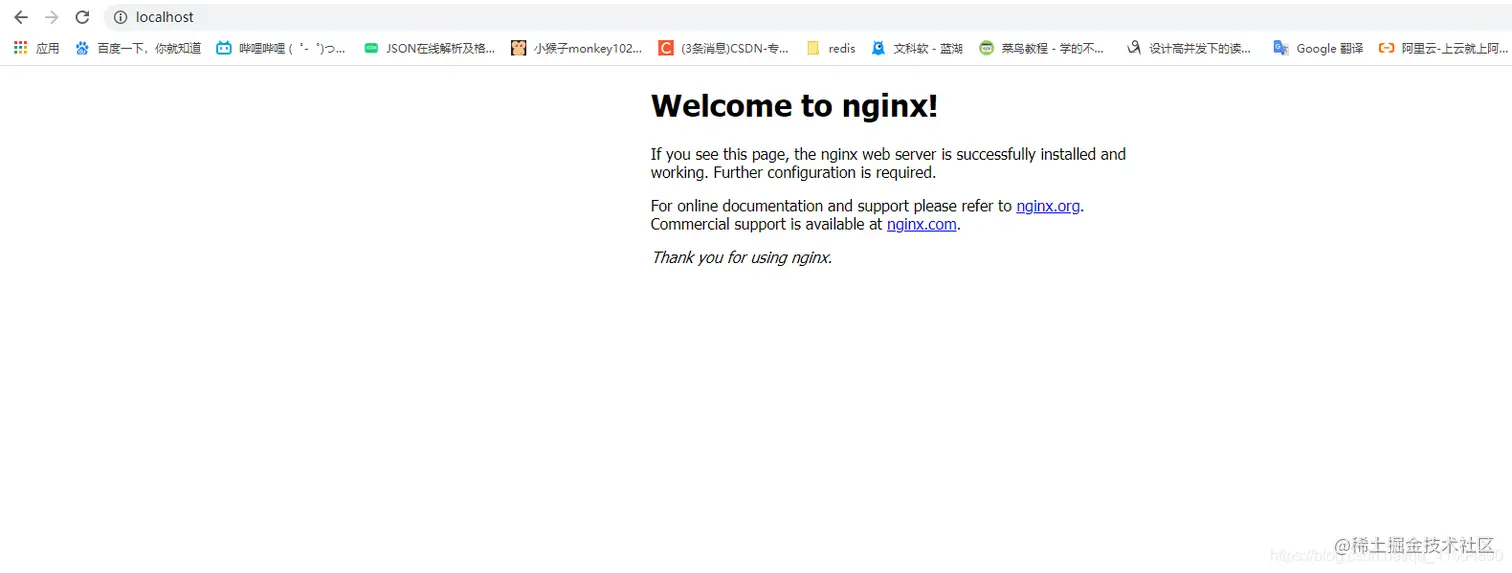Click the "Welcome to nginx!" heading

click(x=794, y=106)
